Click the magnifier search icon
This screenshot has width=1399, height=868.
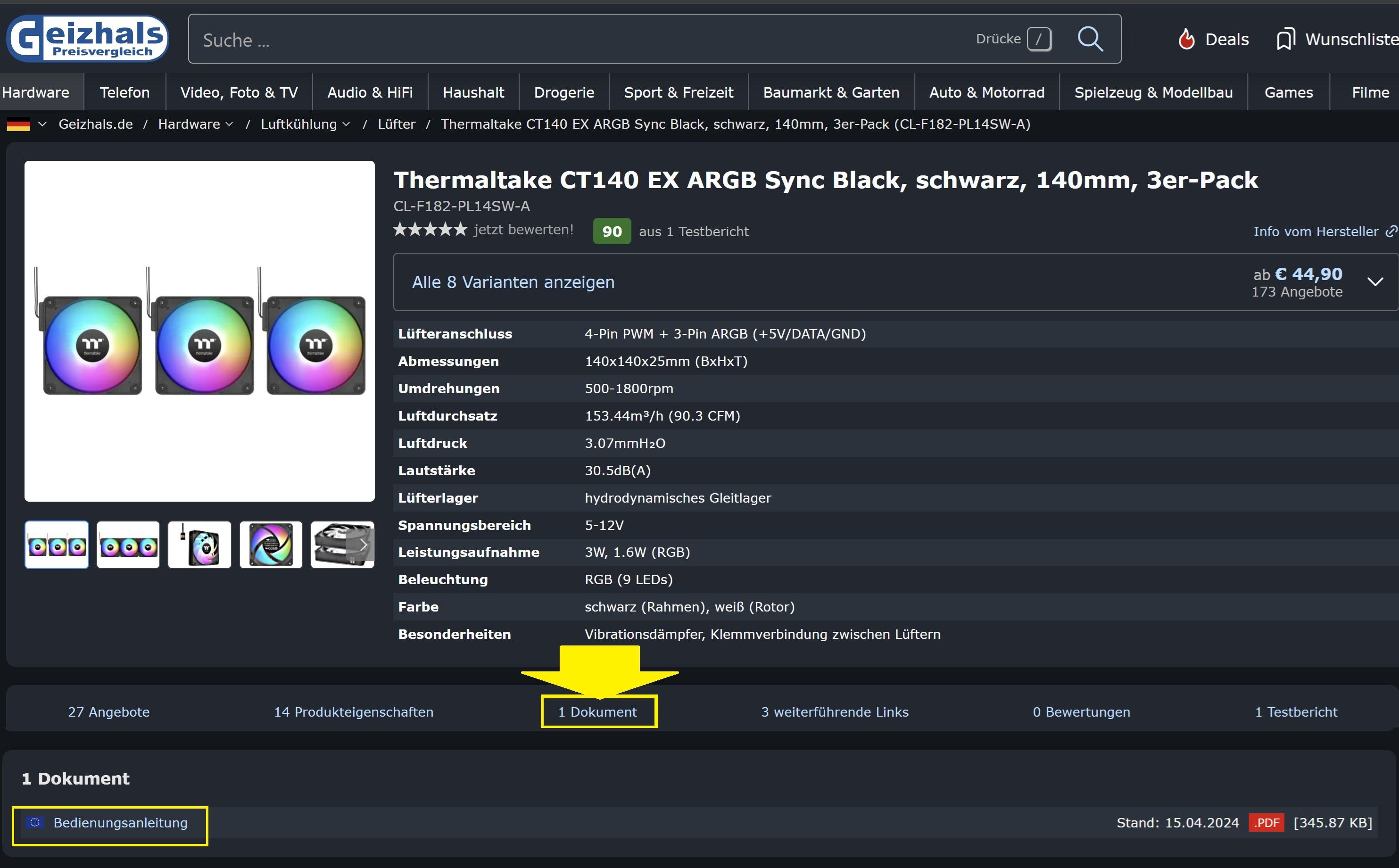(1090, 39)
